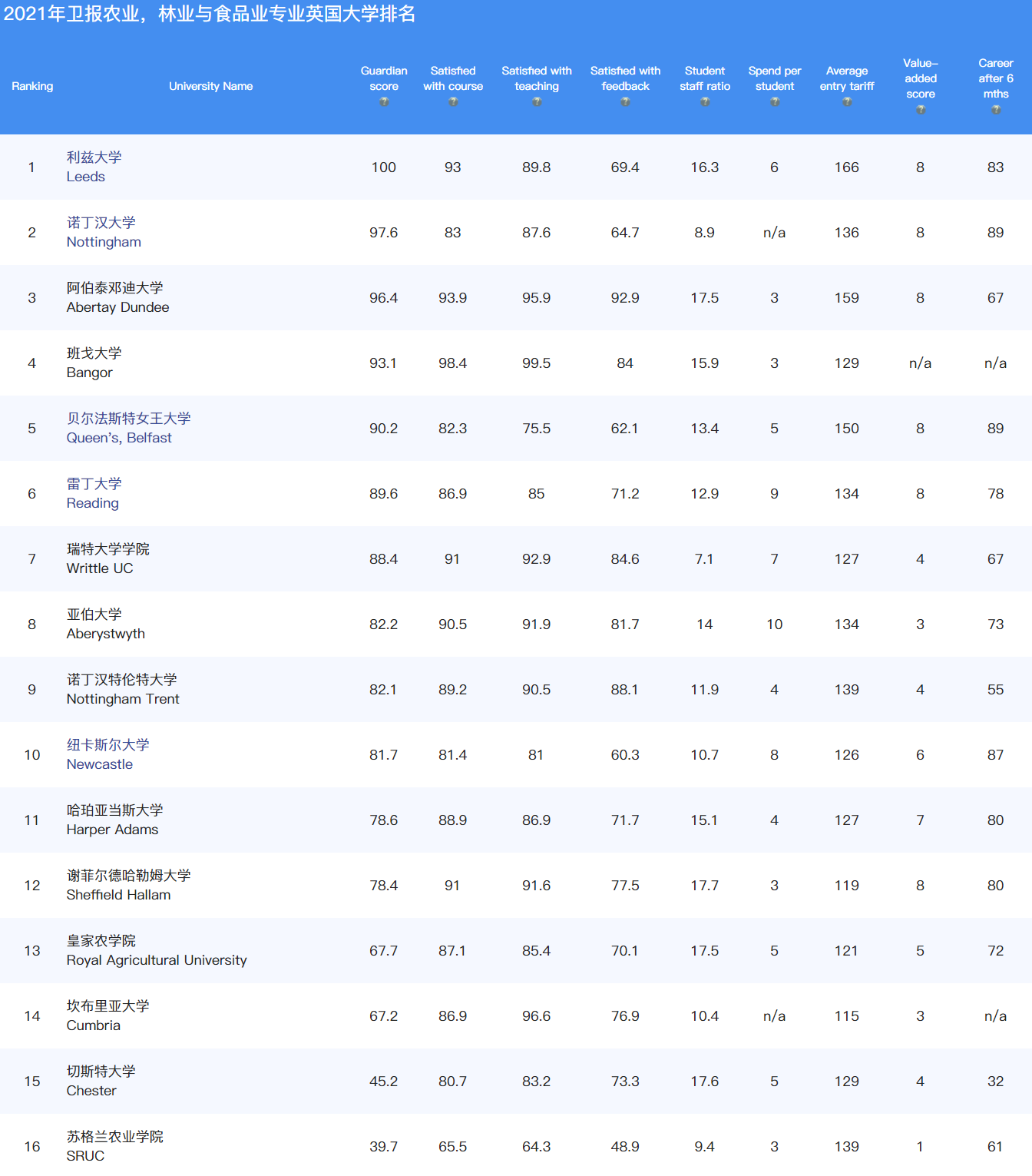Viewport: 1032px width, 1176px height.
Task: Click the Ranking column header
Action: 32,86
